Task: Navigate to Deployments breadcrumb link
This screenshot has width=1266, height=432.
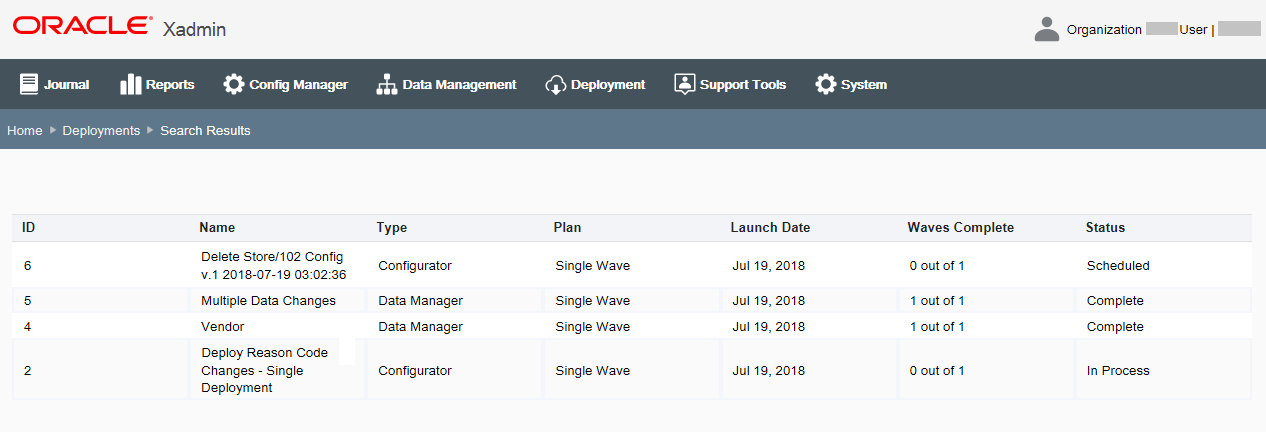Action: tap(101, 130)
